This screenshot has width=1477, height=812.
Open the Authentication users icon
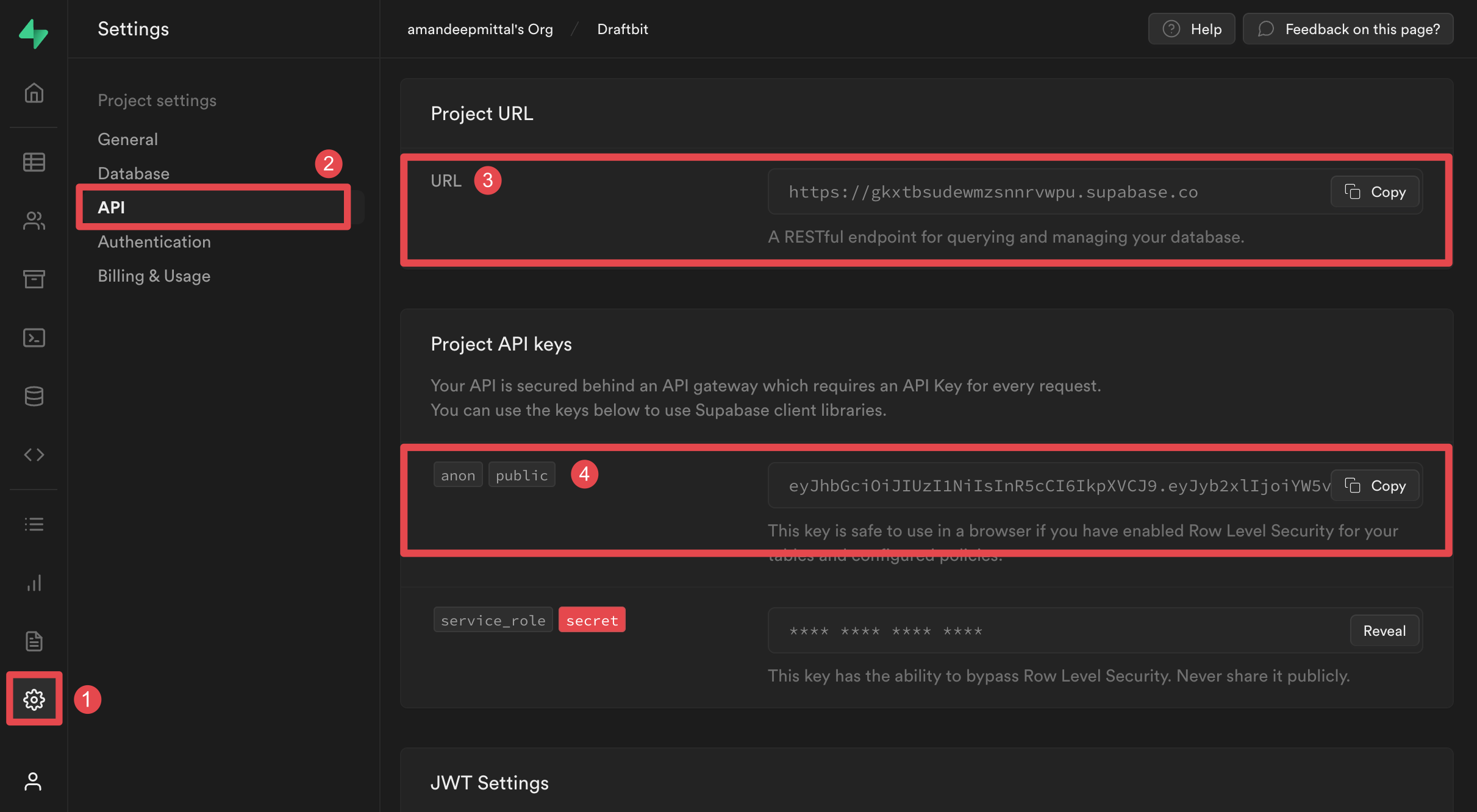point(34,221)
